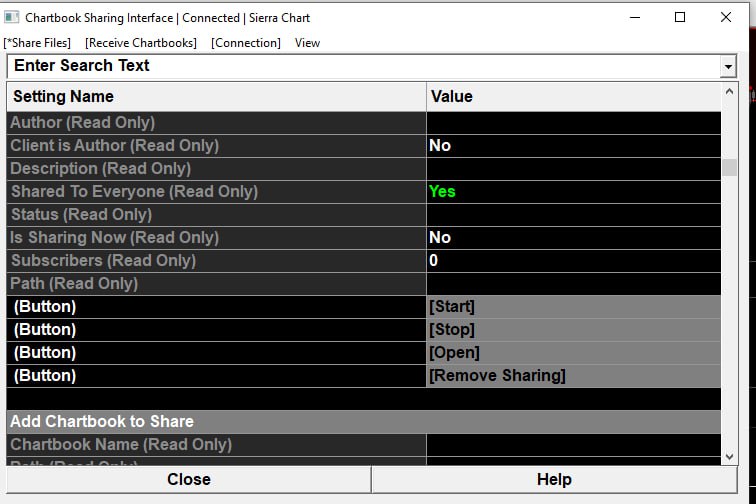The width and height of the screenshot is (756, 504).
Task: Click the Sierra Chart window icon
Action: click(x=11, y=17)
